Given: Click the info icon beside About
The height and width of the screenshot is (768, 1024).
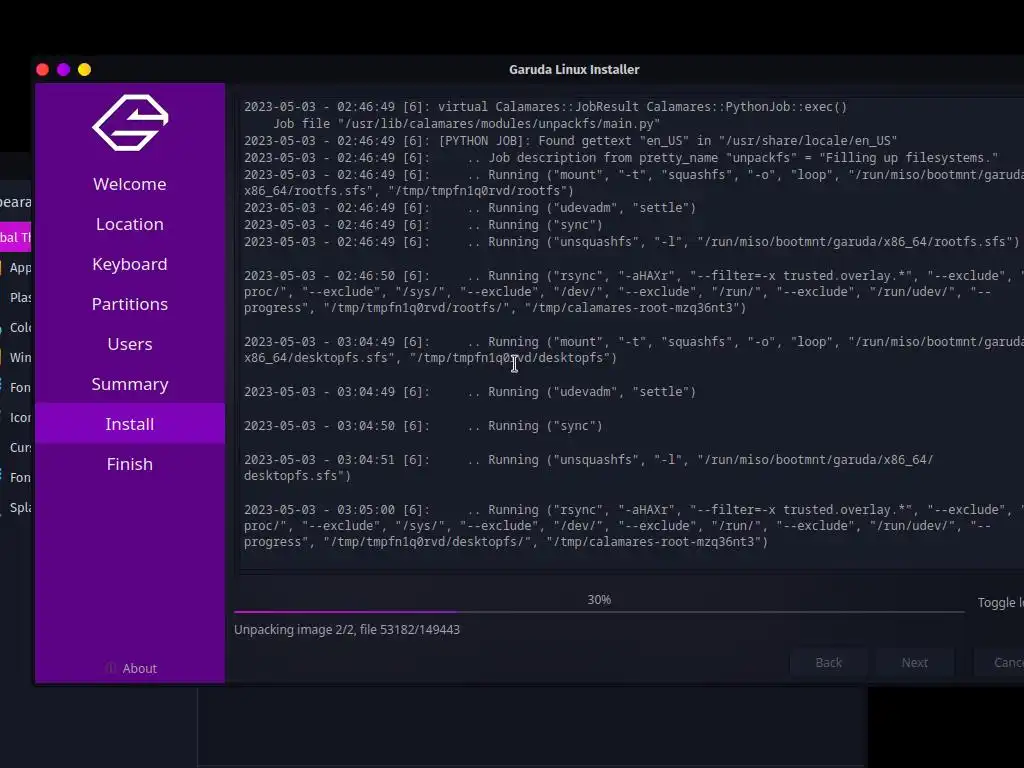Looking at the screenshot, I should coord(110,668).
